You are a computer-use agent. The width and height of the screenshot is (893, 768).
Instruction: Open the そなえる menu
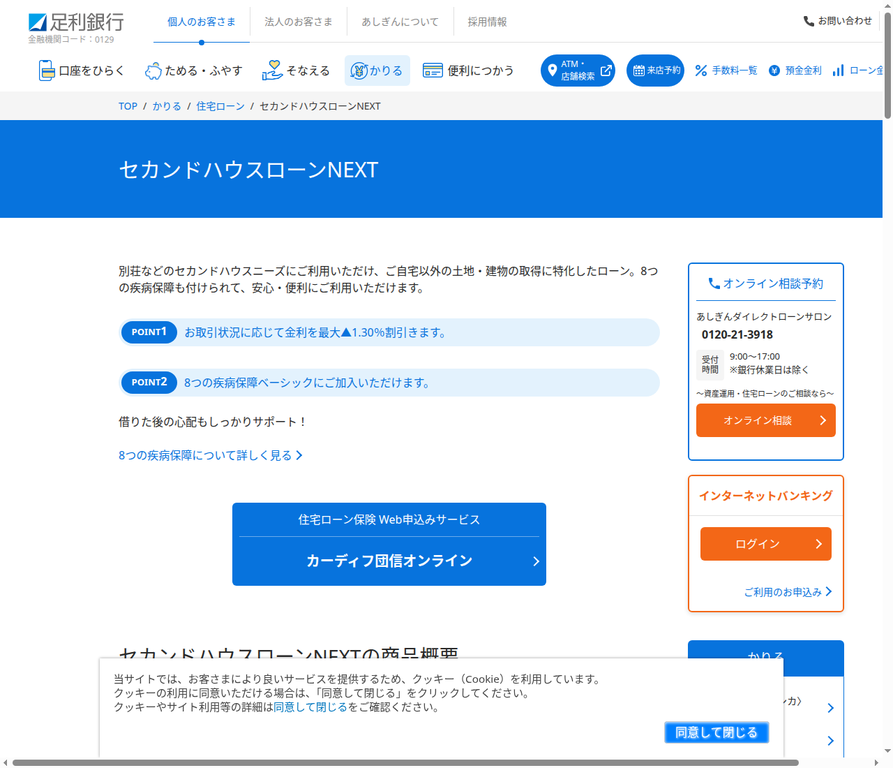[x=296, y=71]
